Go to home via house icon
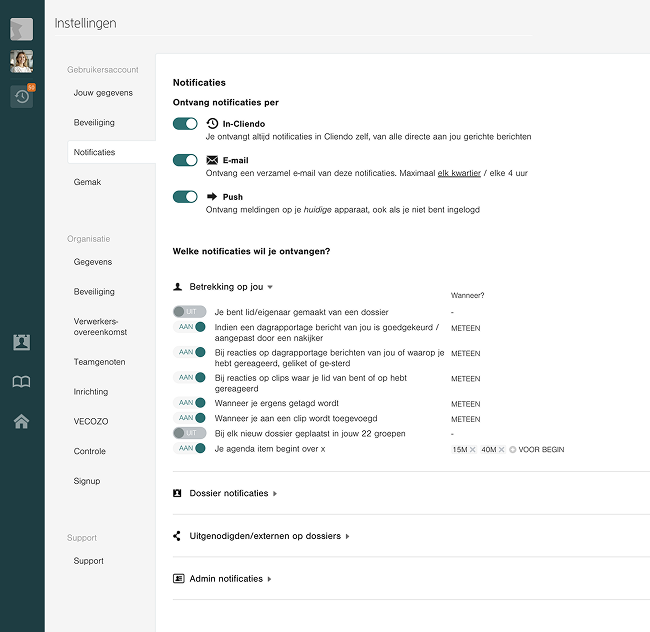 tap(21, 421)
